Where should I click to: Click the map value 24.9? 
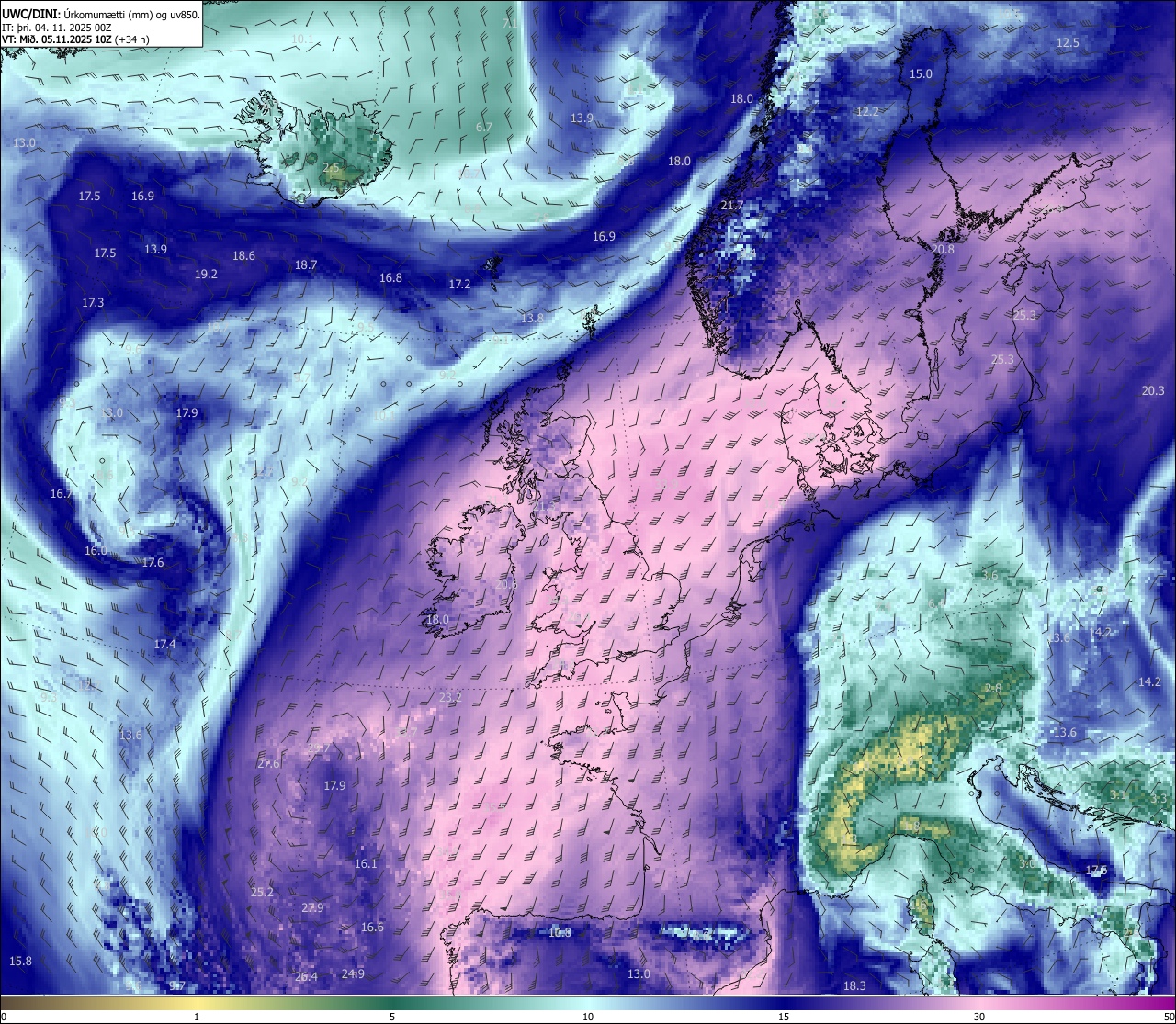[x=353, y=974]
